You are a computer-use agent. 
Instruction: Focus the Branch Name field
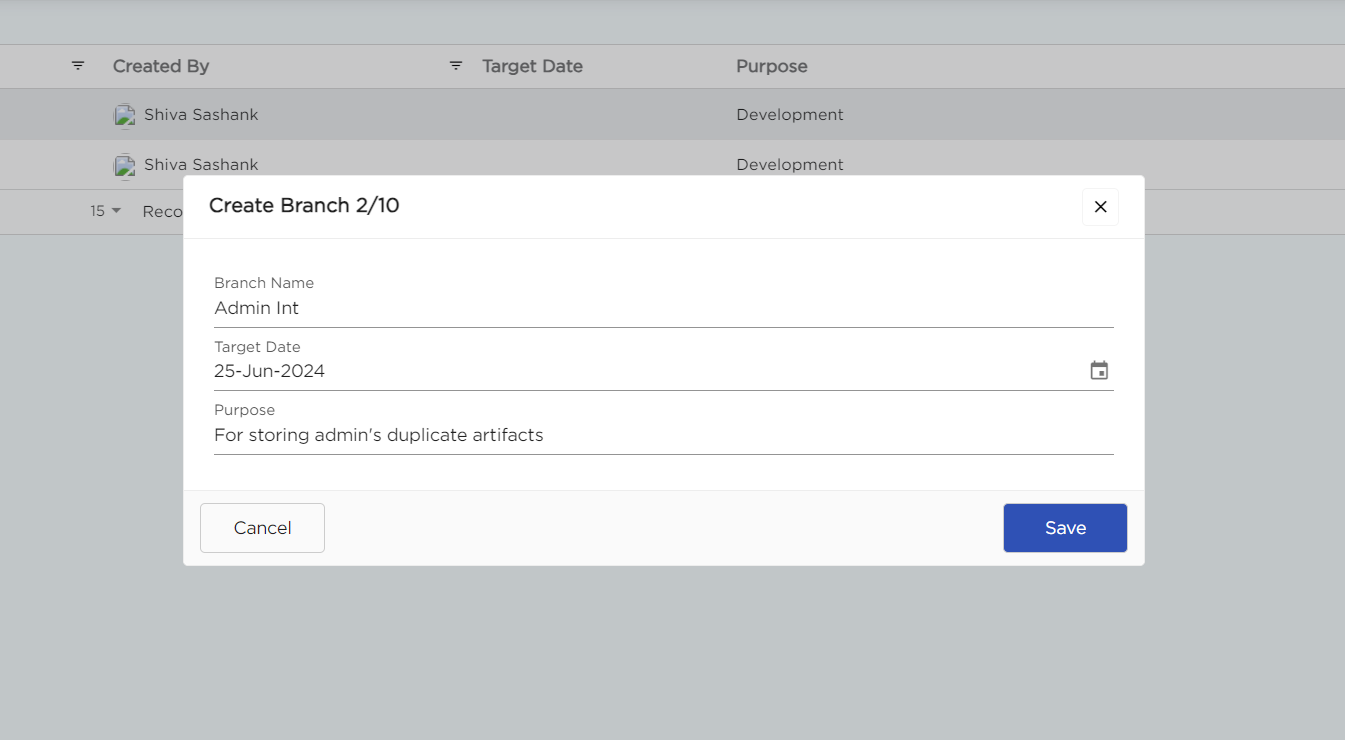tap(663, 309)
